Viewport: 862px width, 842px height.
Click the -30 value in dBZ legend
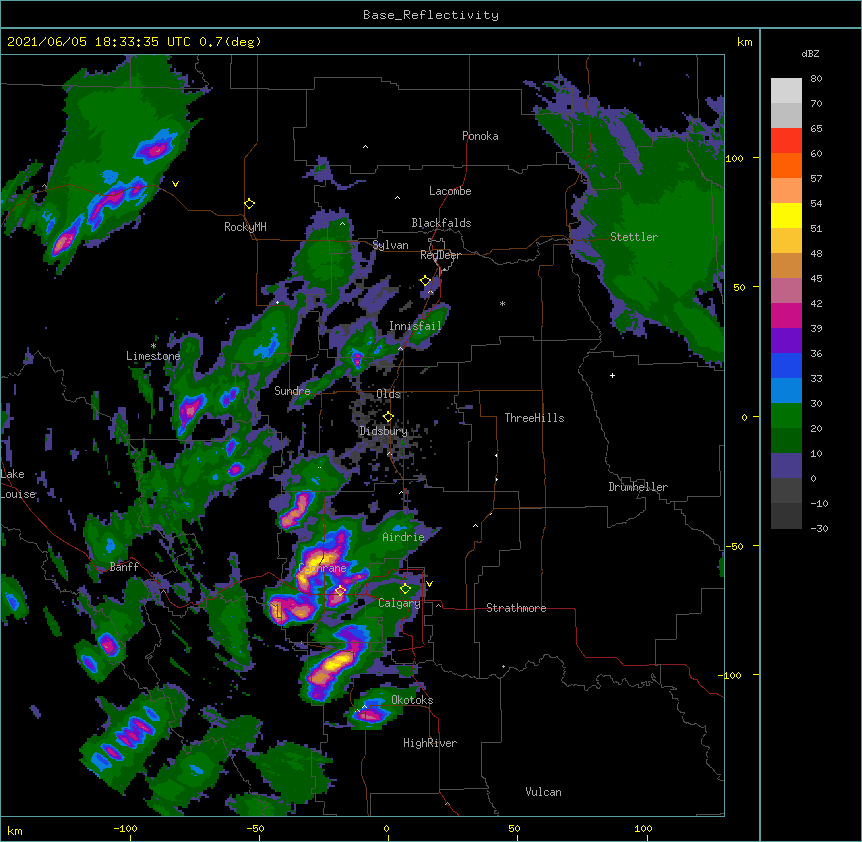pos(819,528)
